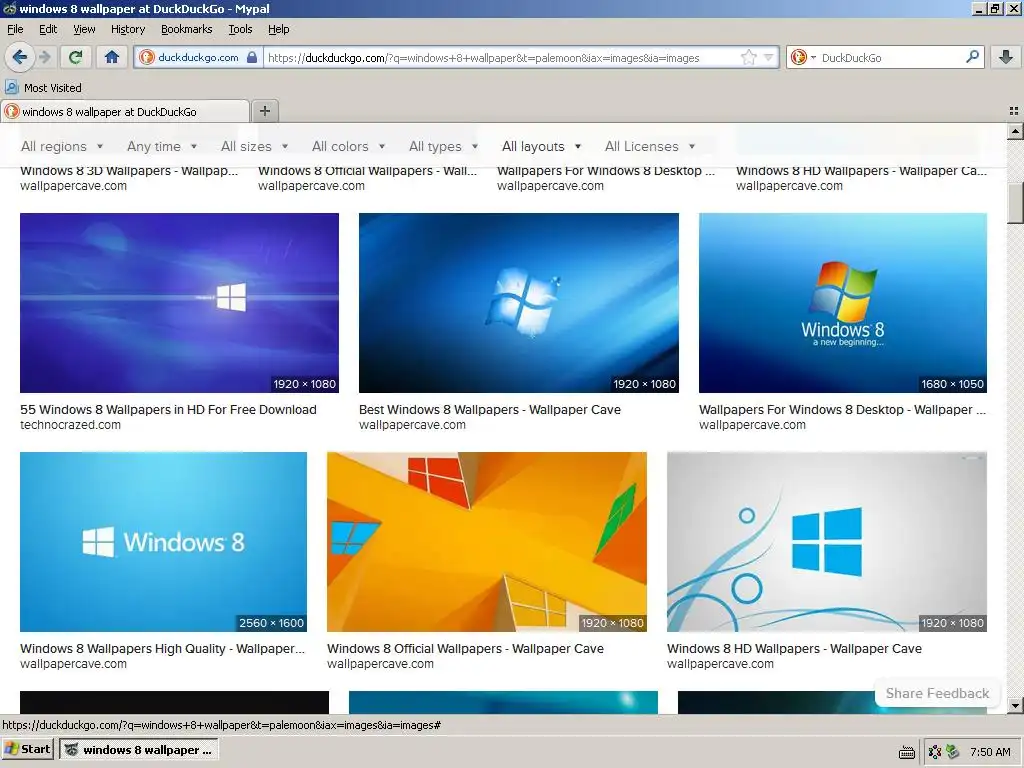Expand the Any time filter
Screen dimensions: 1024x768
coord(162,146)
